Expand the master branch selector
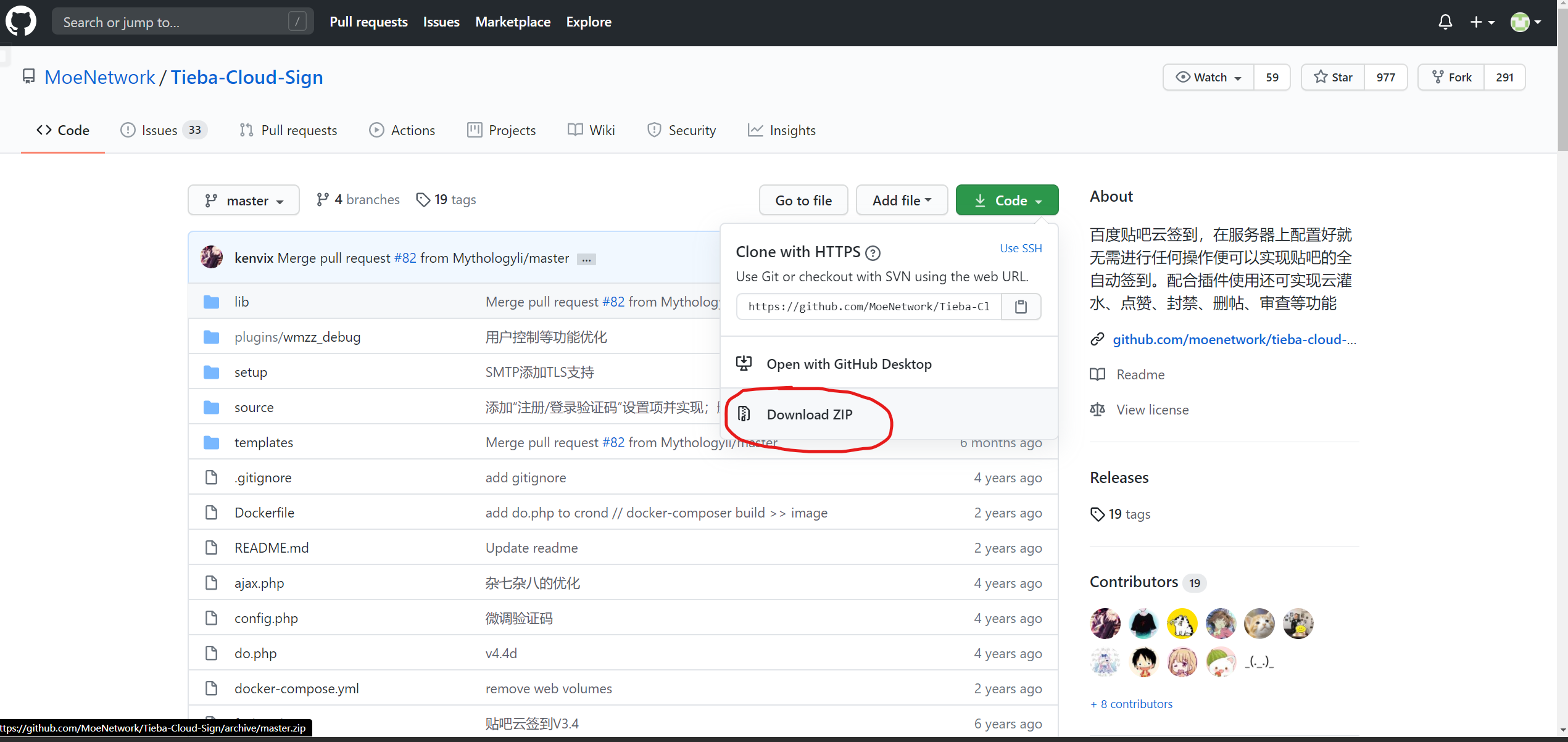 [x=244, y=200]
